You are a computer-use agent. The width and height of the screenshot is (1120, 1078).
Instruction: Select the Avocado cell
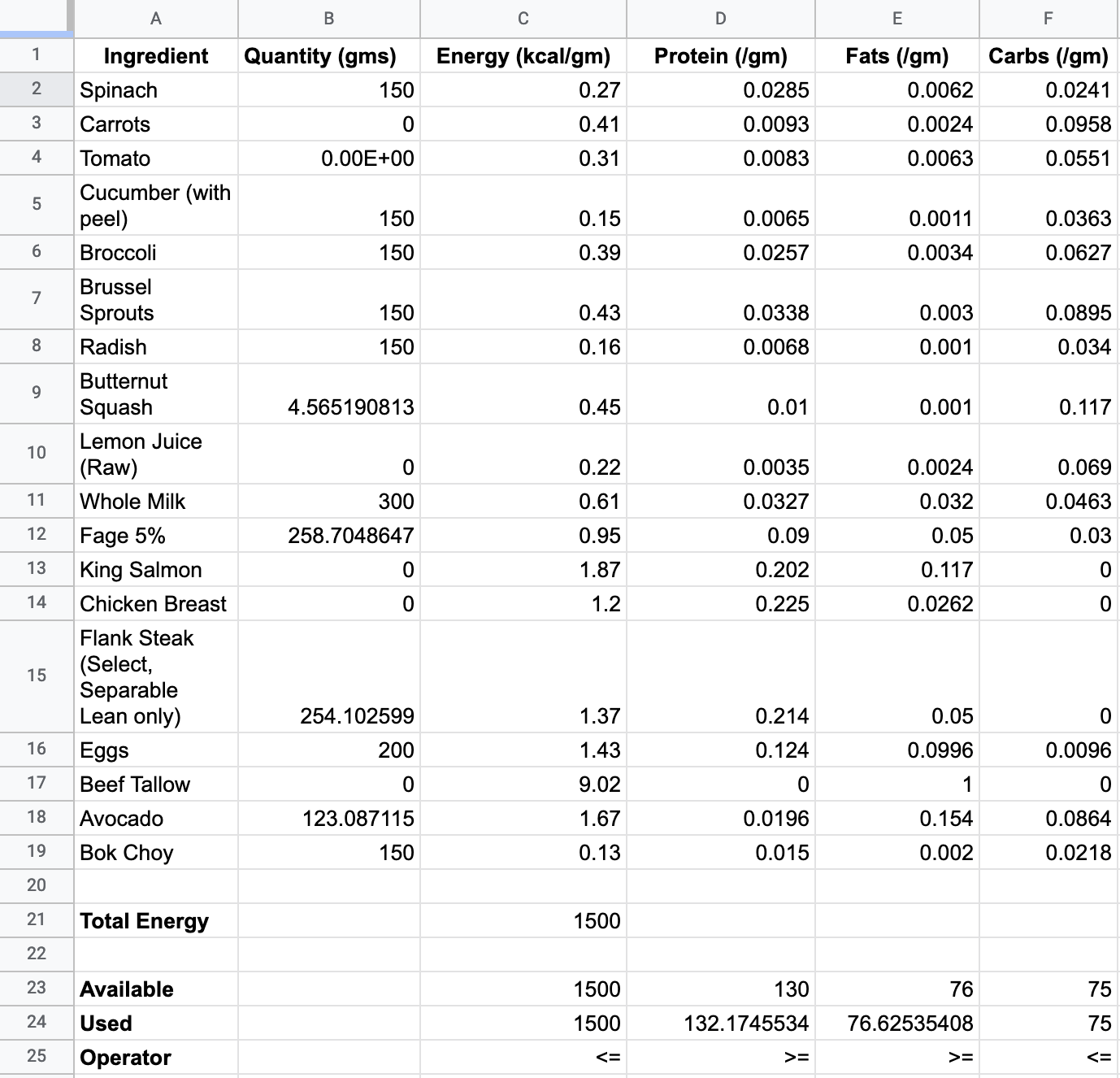156,818
